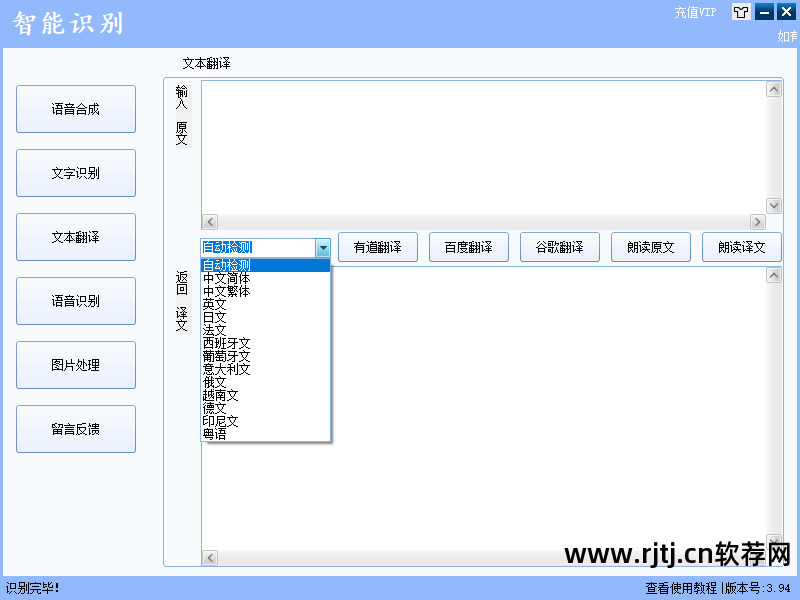This screenshot has height=600, width=800.
Task: Click the translation box scroll-up arrow
Action: pyautogui.click(x=774, y=276)
